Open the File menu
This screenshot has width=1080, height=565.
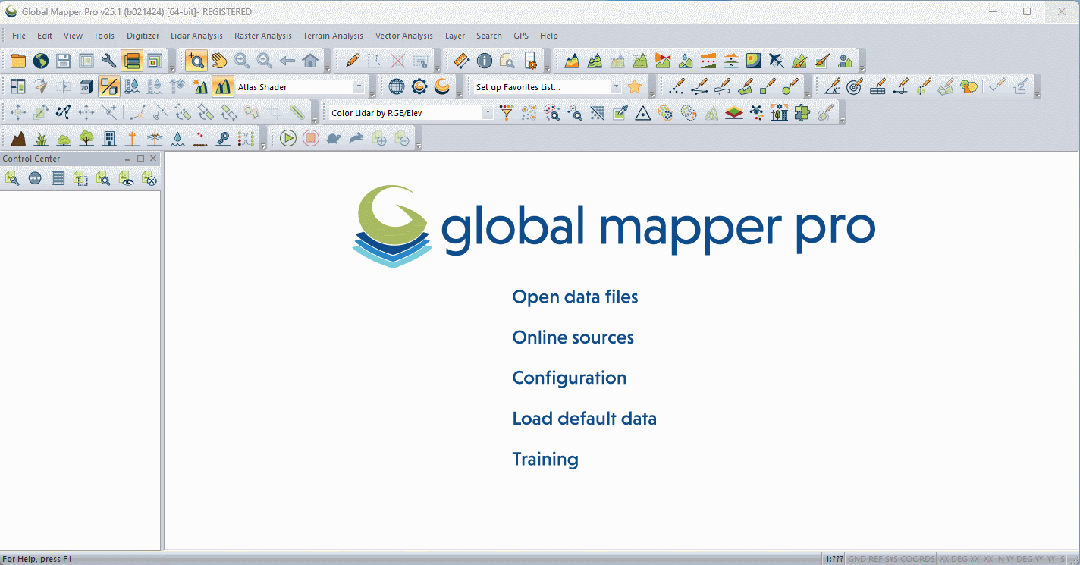click(19, 36)
